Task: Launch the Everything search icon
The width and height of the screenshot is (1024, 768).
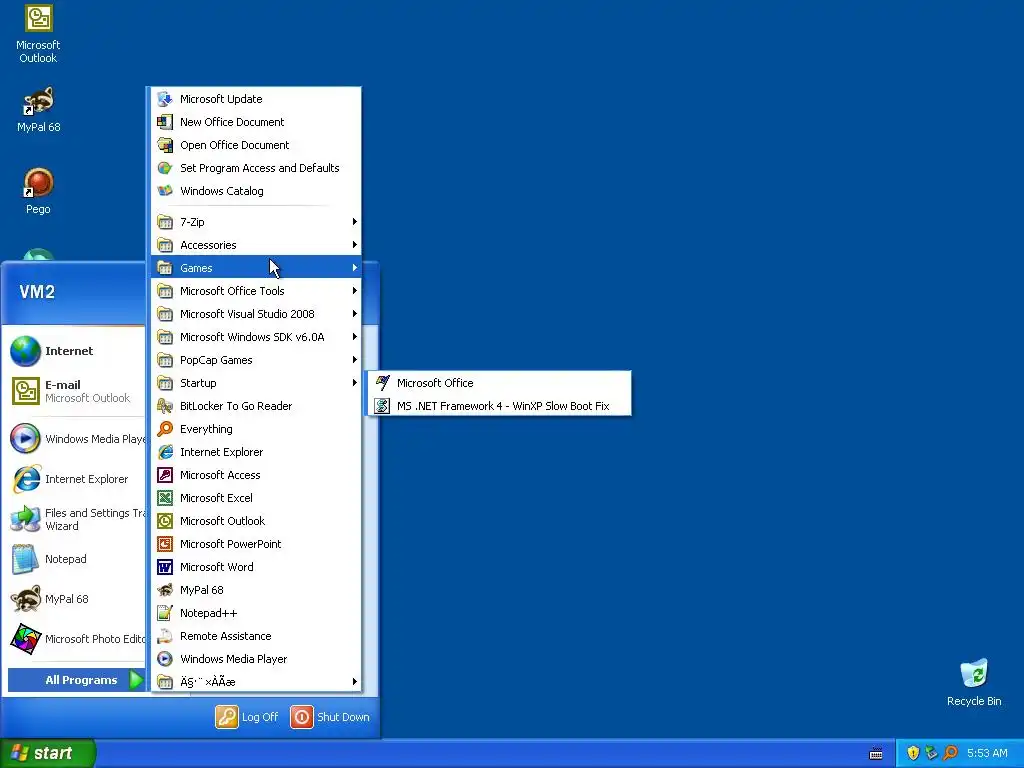Action: (165, 428)
